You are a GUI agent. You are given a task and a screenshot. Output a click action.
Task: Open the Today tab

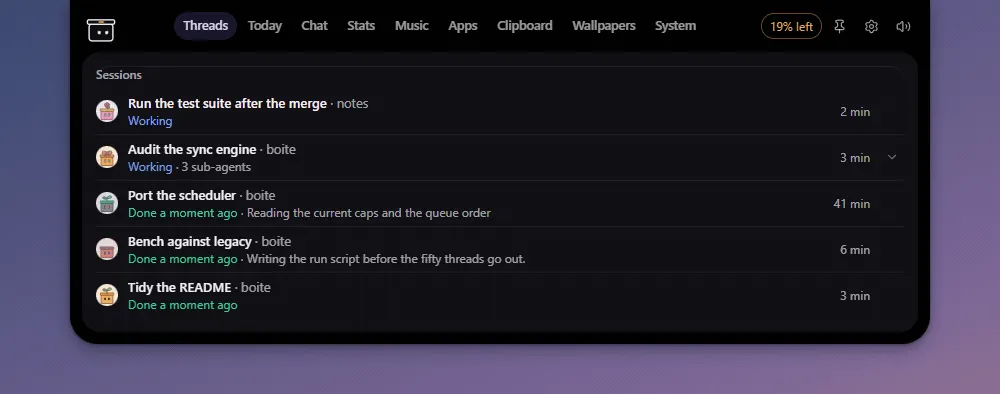click(265, 26)
